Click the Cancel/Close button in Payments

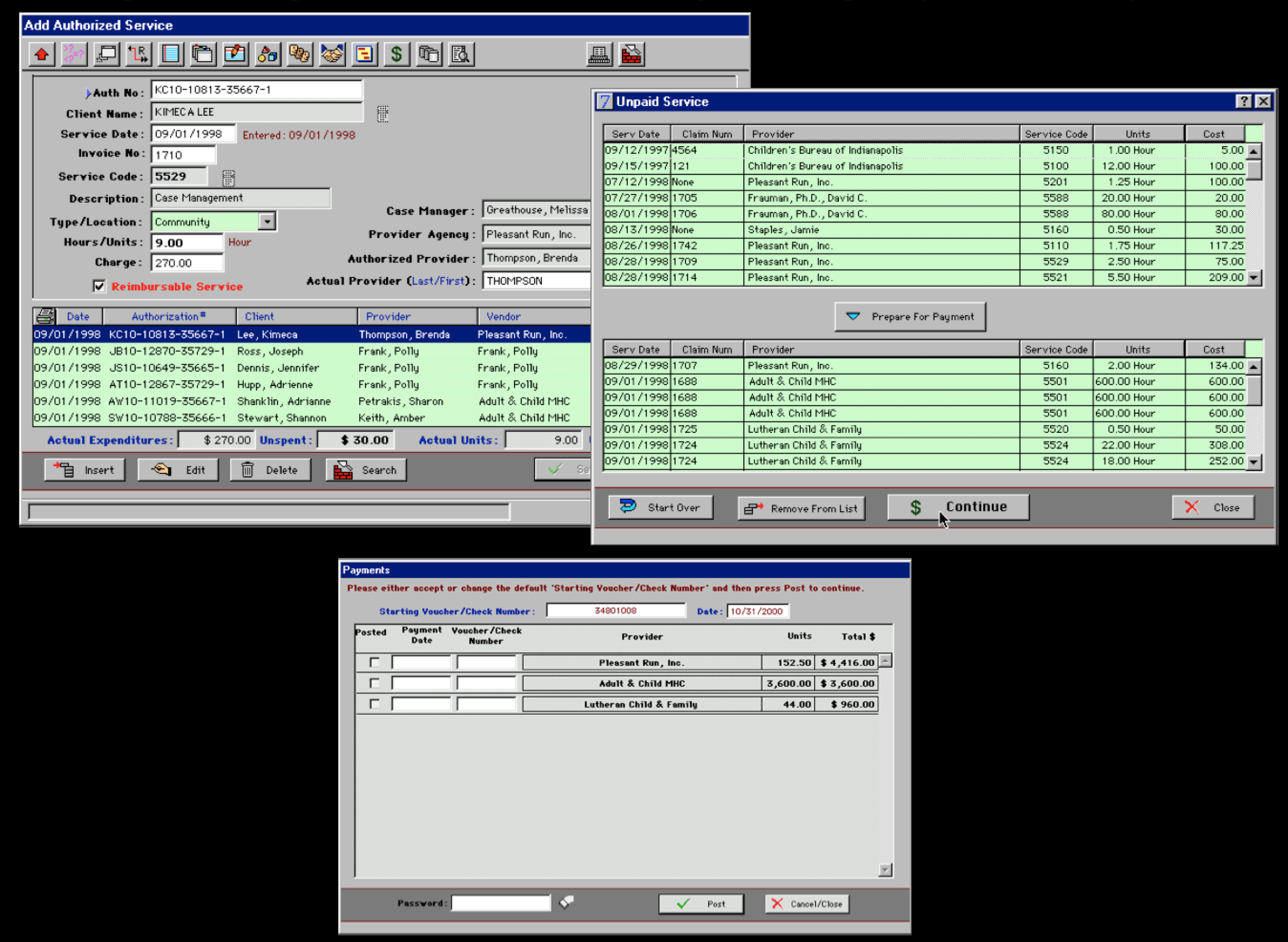(x=807, y=904)
